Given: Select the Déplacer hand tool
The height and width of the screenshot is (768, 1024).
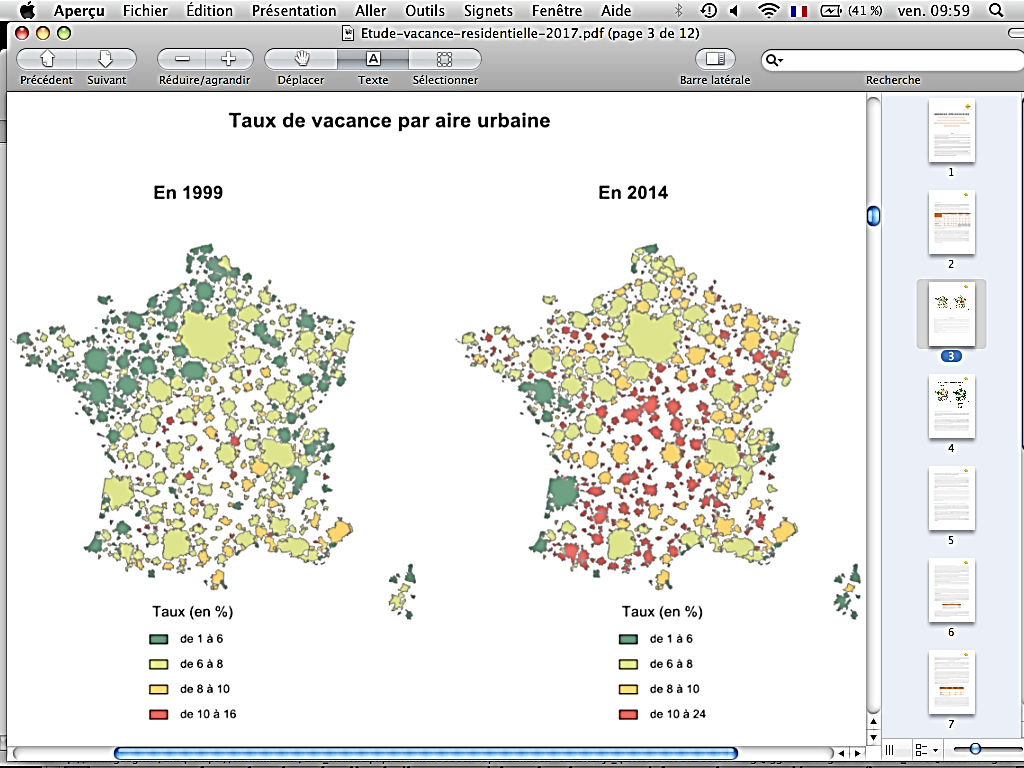Looking at the screenshot, I should click(300, 59).
